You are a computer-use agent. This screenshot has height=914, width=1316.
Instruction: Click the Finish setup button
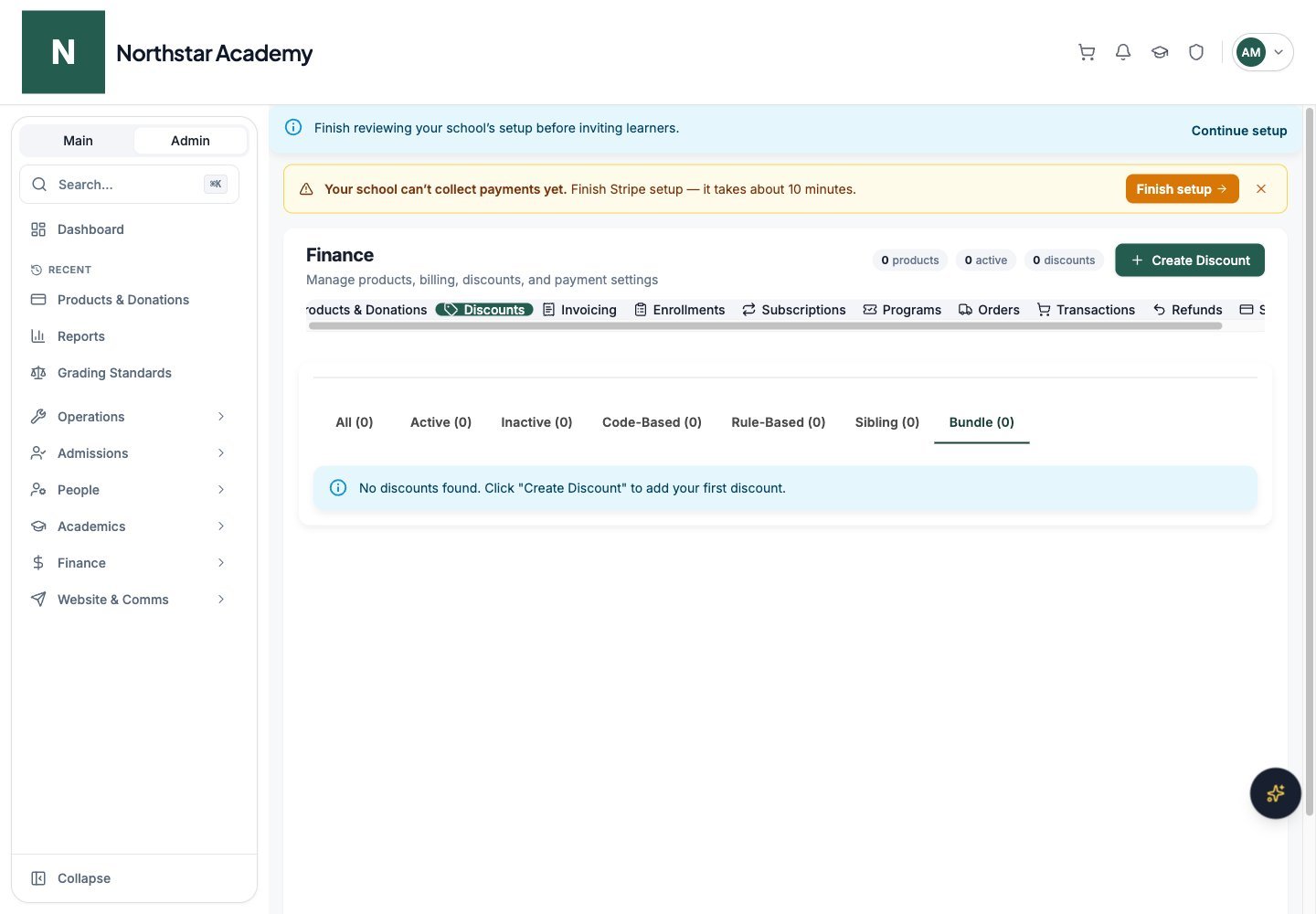1182,189
